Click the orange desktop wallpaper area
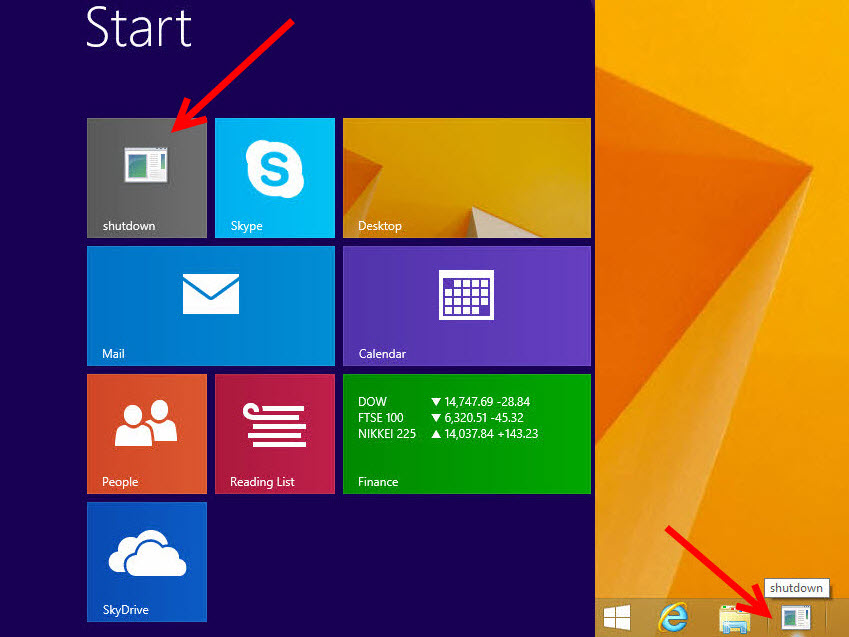 720,300
